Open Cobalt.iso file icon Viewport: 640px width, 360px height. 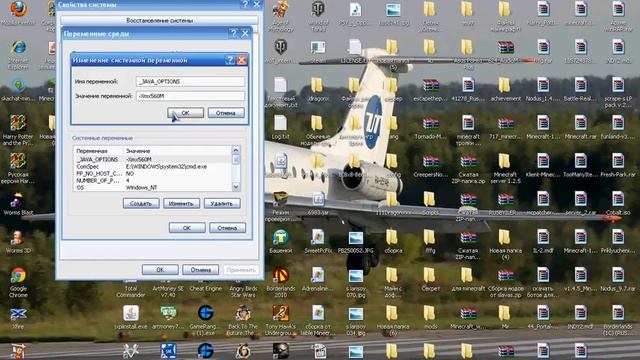[x=618, y=204]
